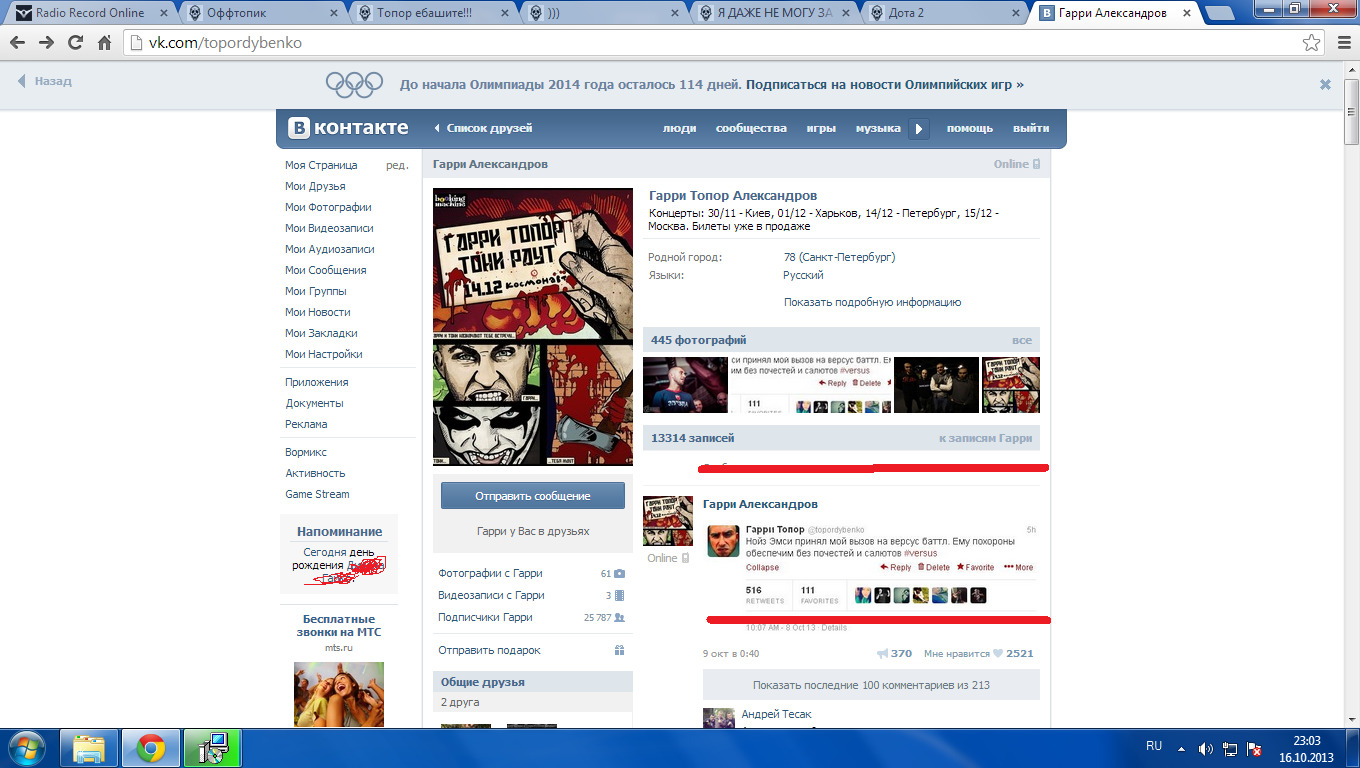This screenshot has height=768, width=1360.
Task: Go to к записям Гарри
Action: (985, 438)
